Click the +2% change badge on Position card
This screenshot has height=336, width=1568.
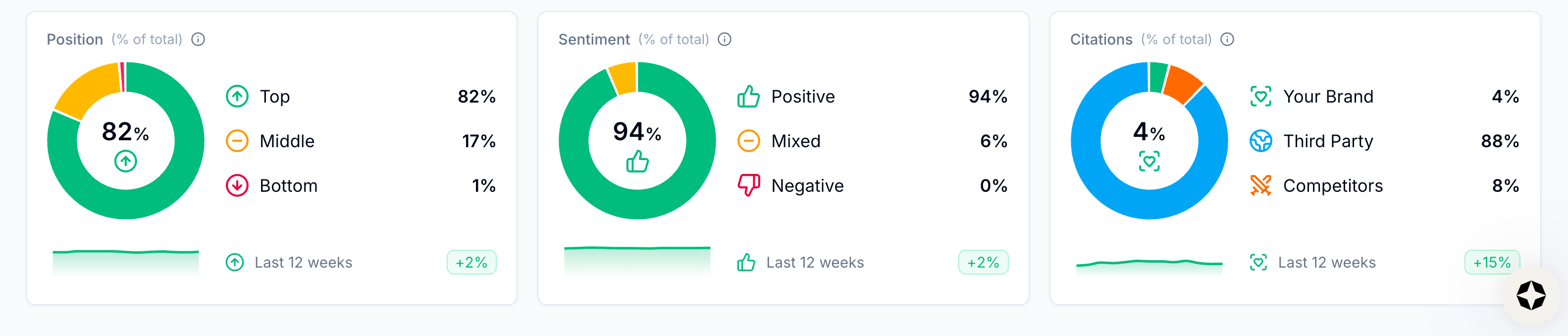[470, 262]
